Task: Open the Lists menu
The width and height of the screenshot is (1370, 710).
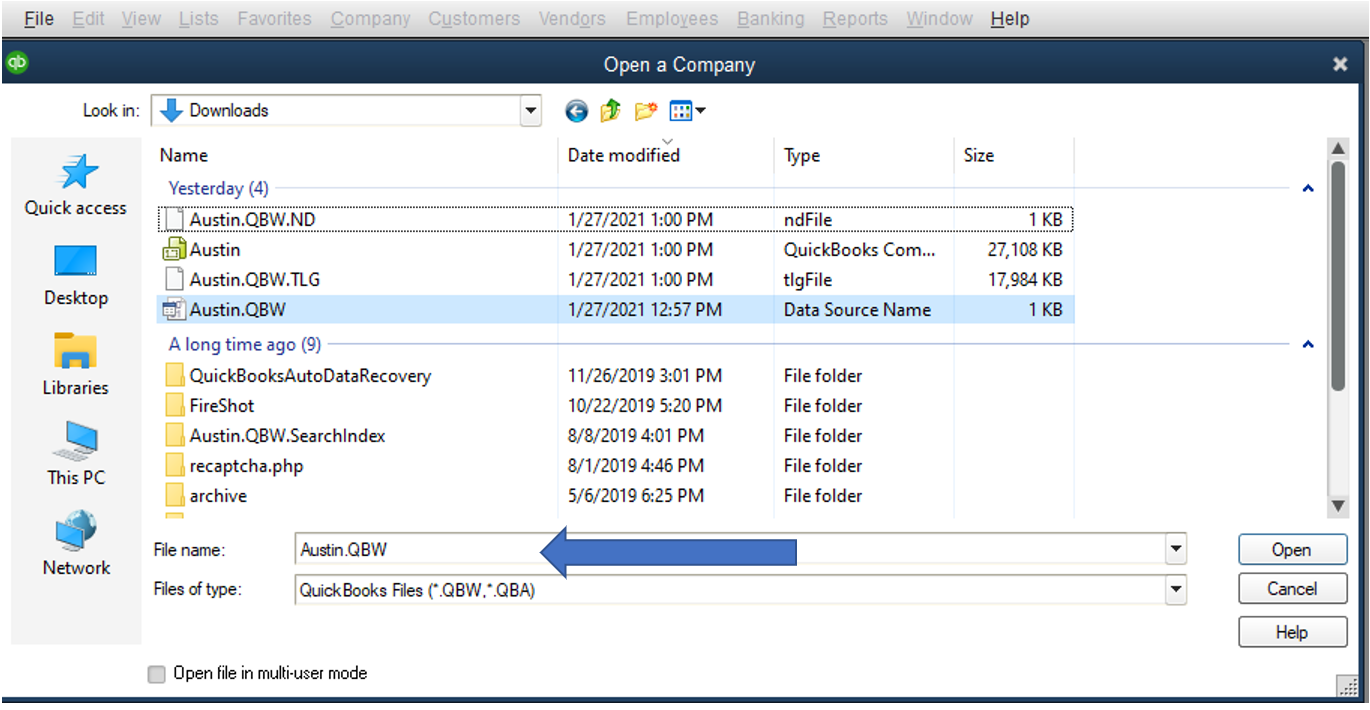Action: [199, 19]
